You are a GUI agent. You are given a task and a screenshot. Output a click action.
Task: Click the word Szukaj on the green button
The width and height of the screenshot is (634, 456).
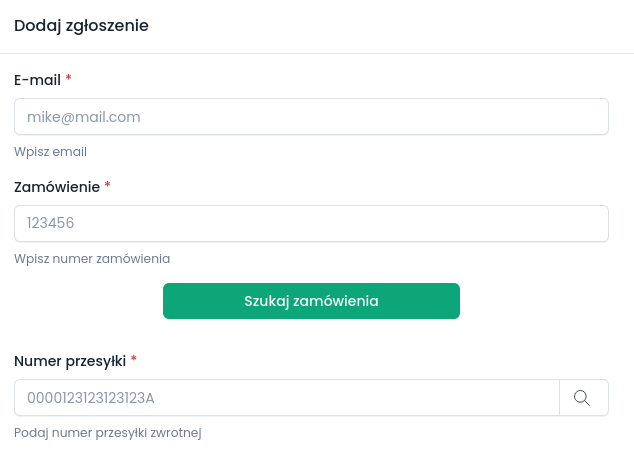(x=266, y=301)
